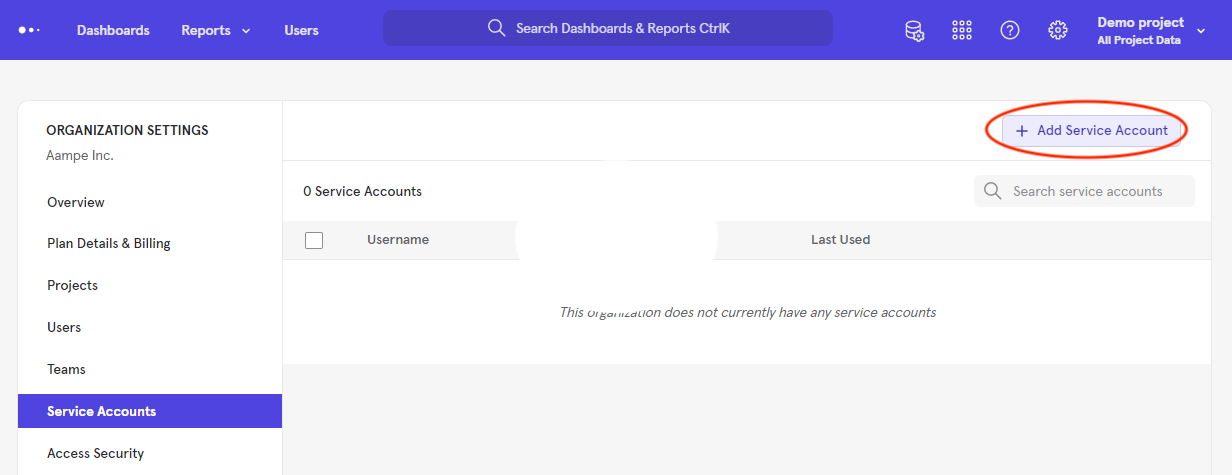Open the settings gear icon
Image resolution: width=1232 pixels, height=475 pixels.
[1058, 30]
